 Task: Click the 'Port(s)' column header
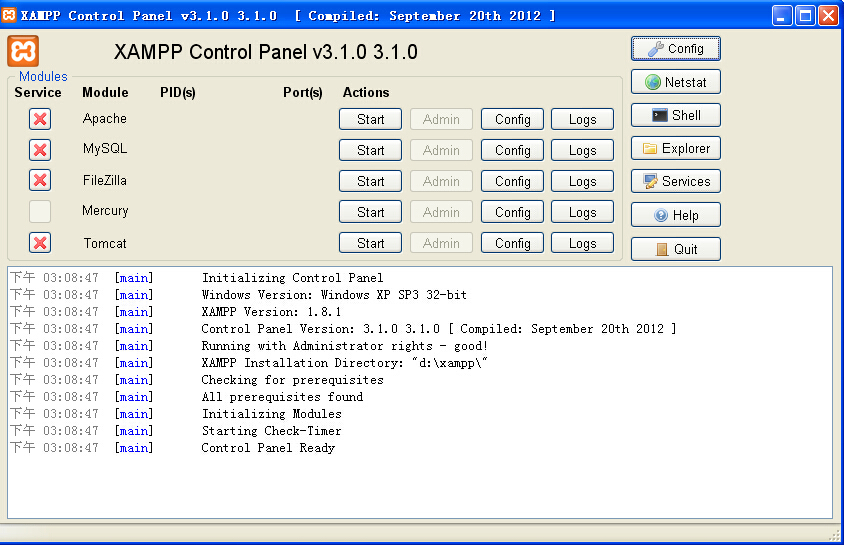(303, 93)
